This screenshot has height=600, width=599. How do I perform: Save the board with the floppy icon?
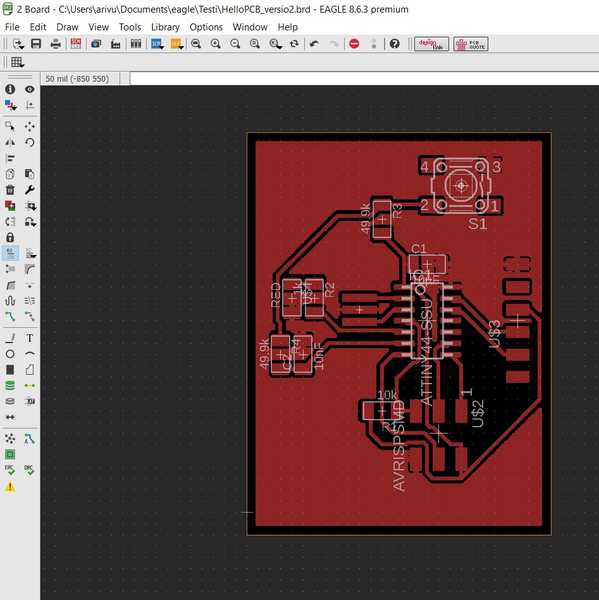(x=36, y=44)
